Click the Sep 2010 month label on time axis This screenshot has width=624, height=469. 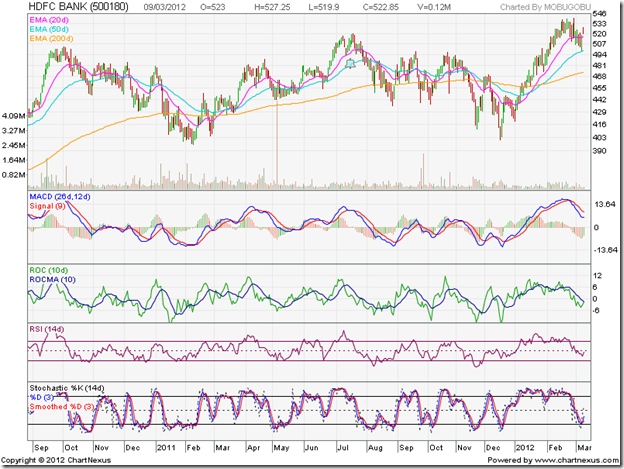click(x=41, y=448)
